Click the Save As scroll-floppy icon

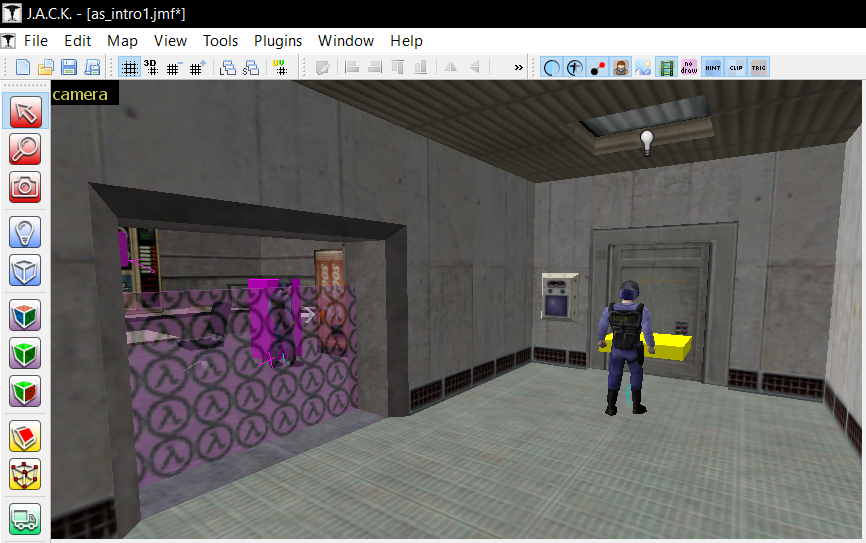pos(92,67)
